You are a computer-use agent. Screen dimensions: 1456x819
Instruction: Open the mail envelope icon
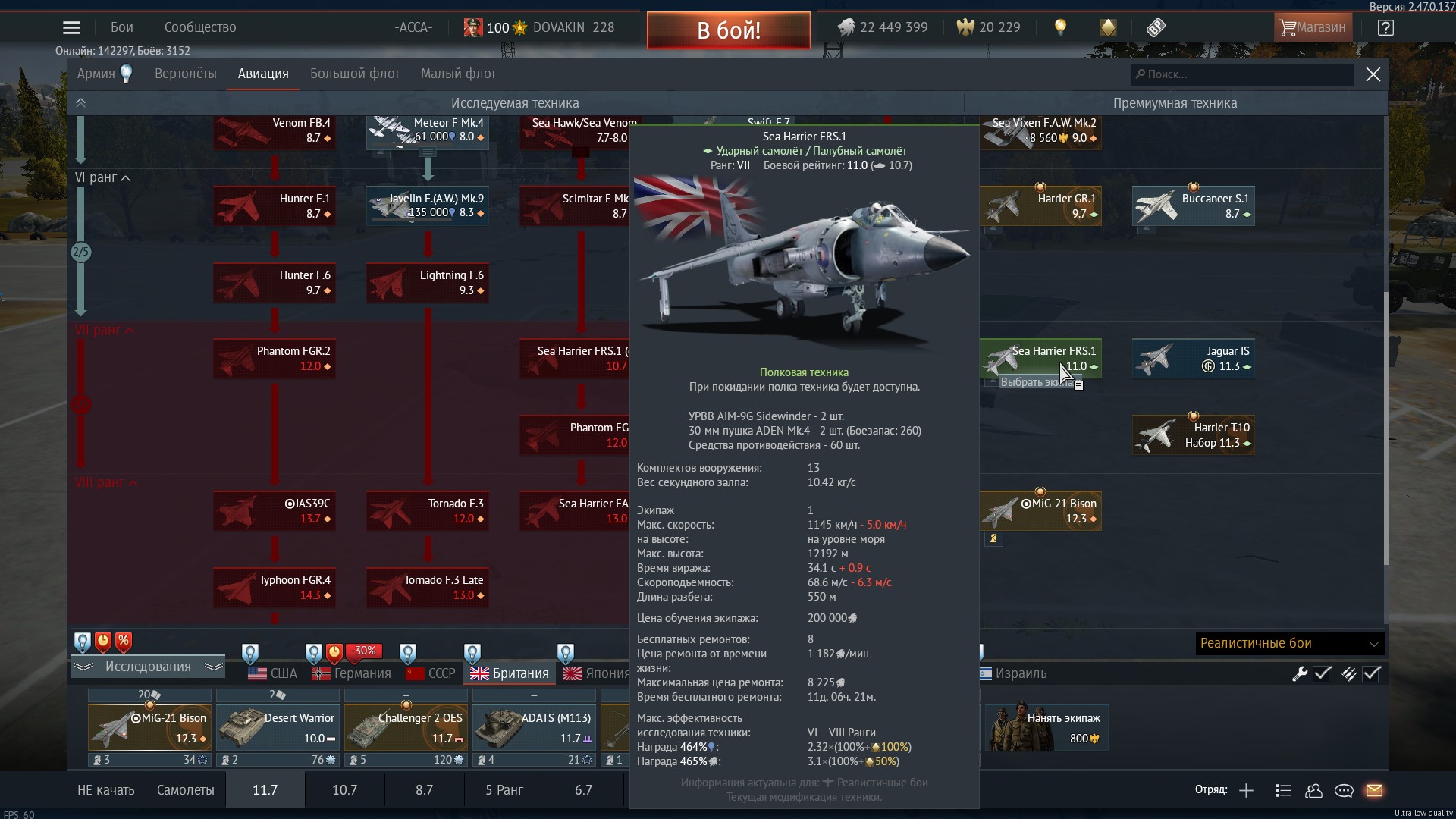pos(1374,790)
